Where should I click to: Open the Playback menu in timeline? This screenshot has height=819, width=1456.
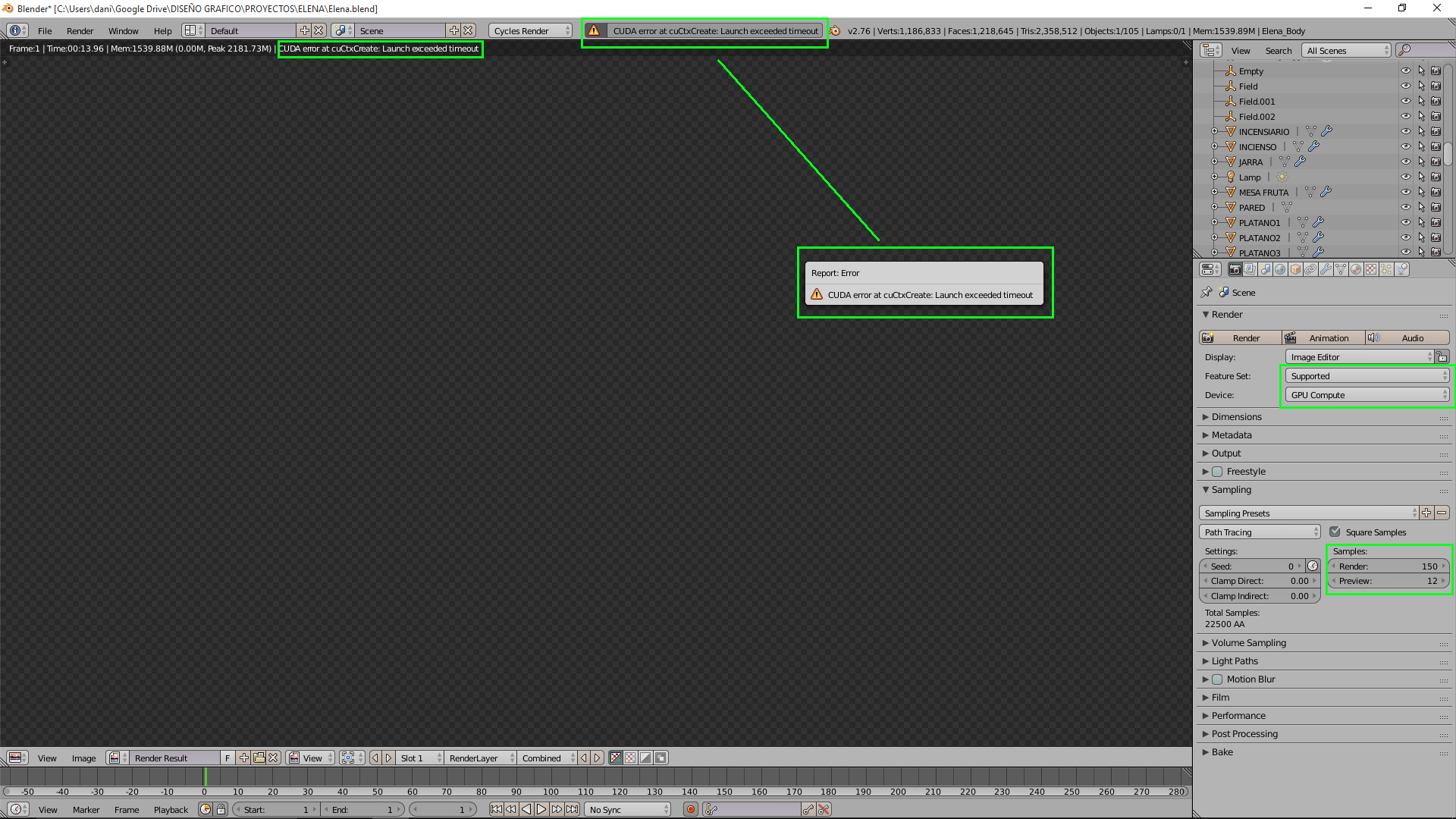pos(171,810)
